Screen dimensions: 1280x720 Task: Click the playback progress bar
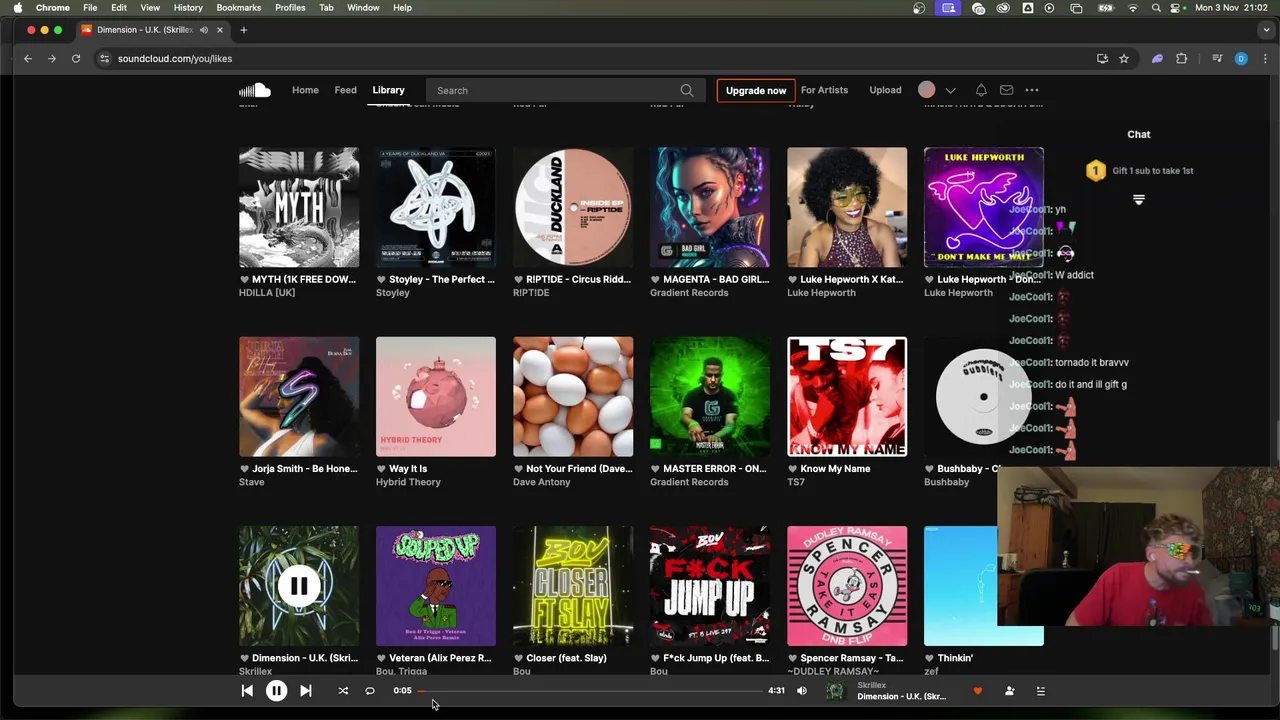coord(589,690)
